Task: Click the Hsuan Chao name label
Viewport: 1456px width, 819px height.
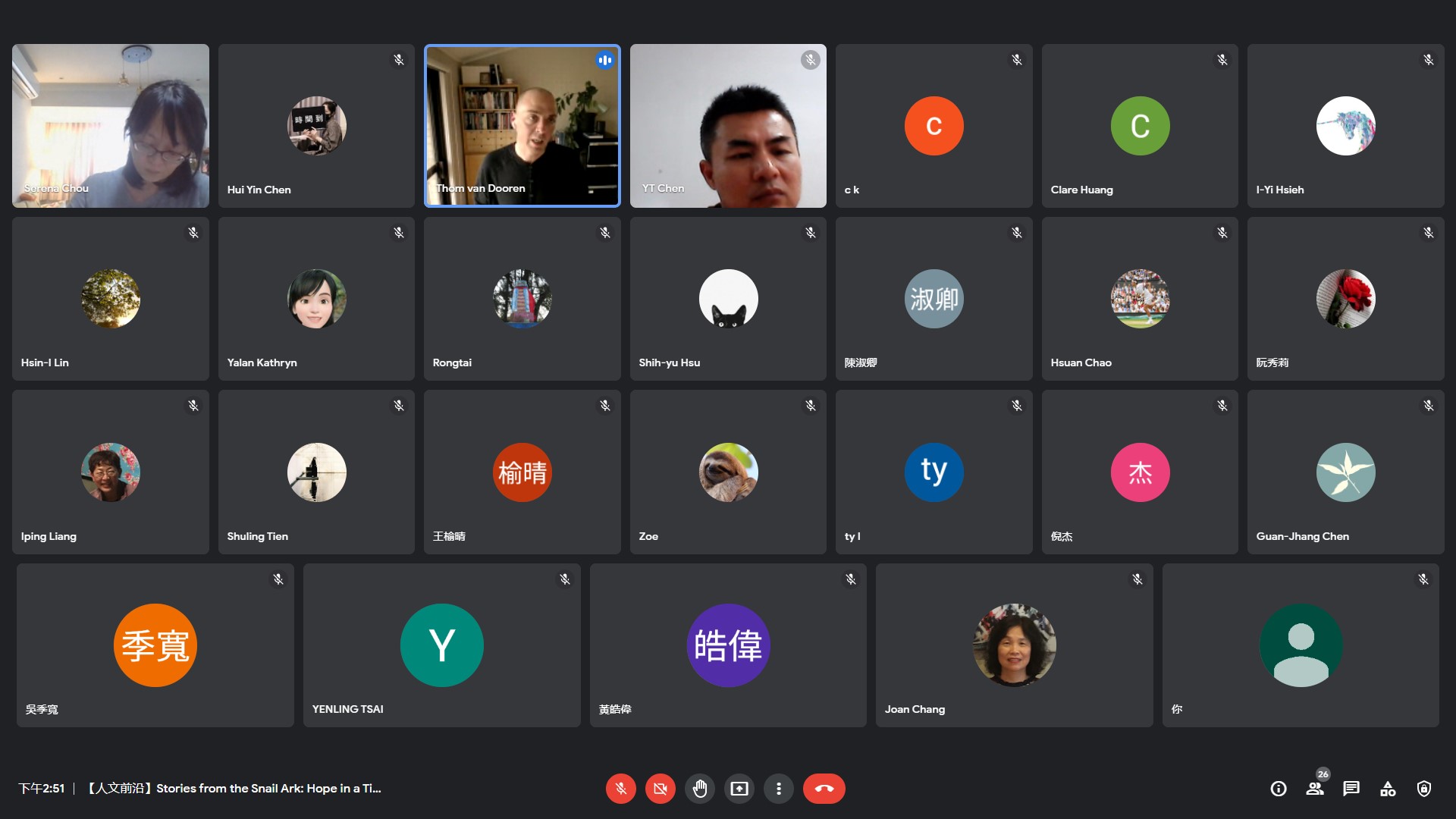Action: (x=1081, y=362)
